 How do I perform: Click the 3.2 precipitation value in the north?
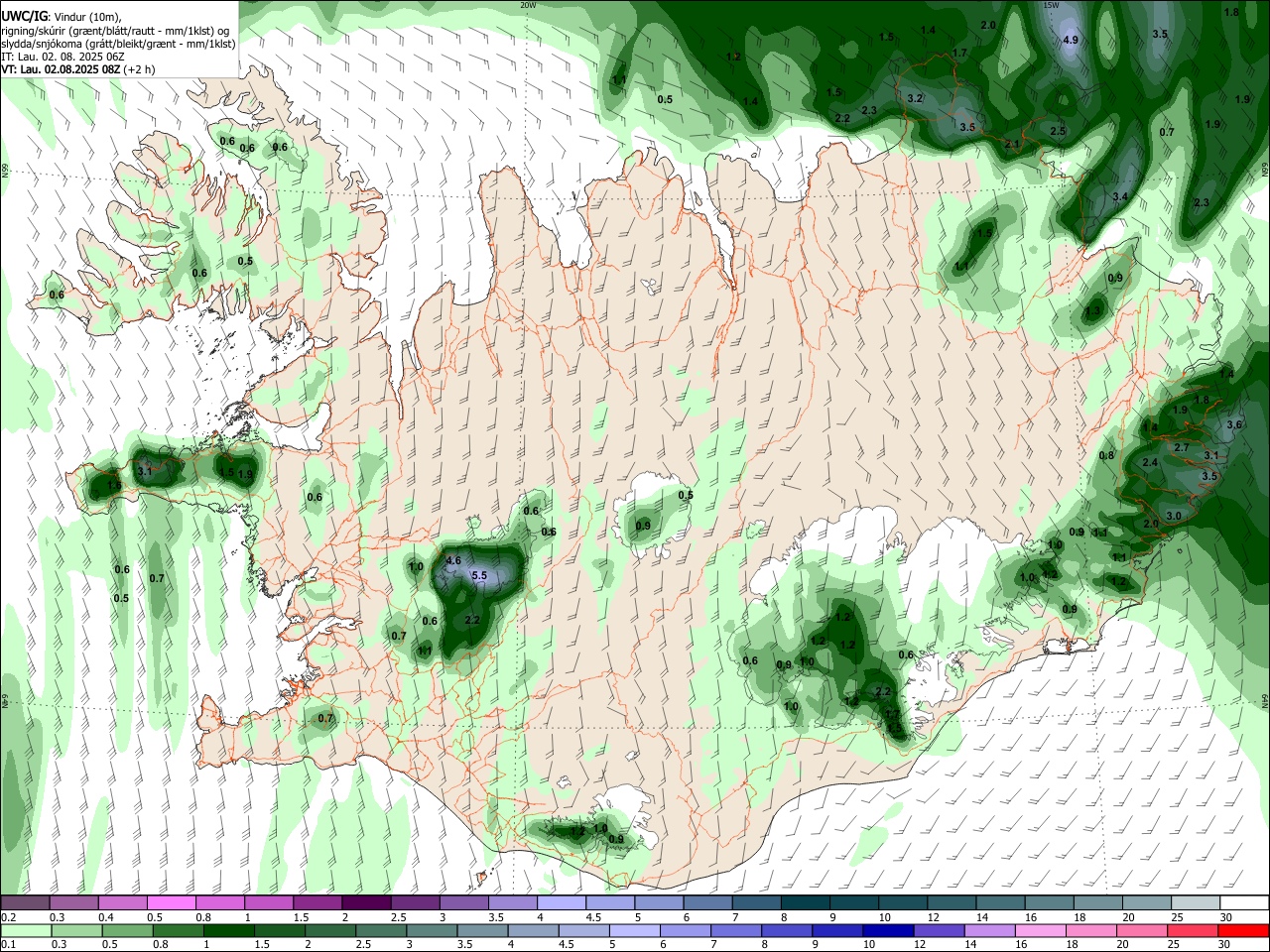(916, 98)
